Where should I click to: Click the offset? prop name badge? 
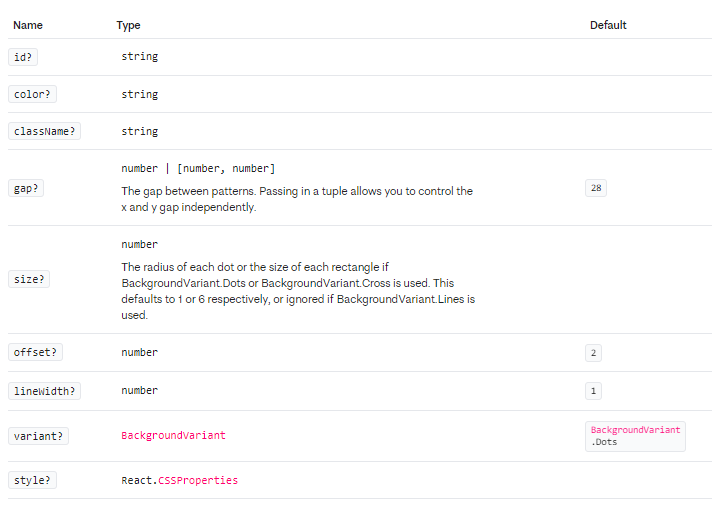coord(35,353)
